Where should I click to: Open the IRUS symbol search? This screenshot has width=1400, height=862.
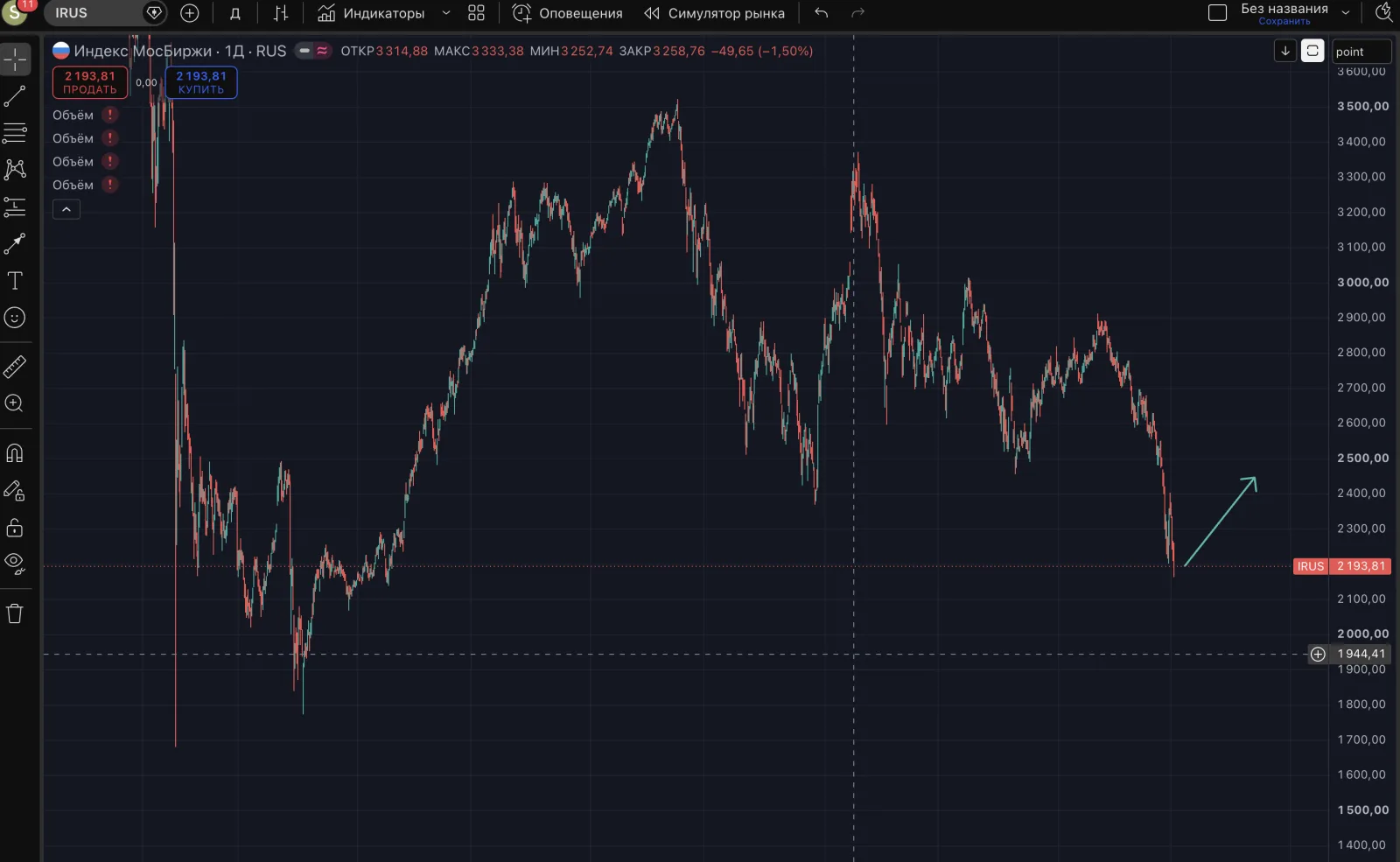click(94, 13)
